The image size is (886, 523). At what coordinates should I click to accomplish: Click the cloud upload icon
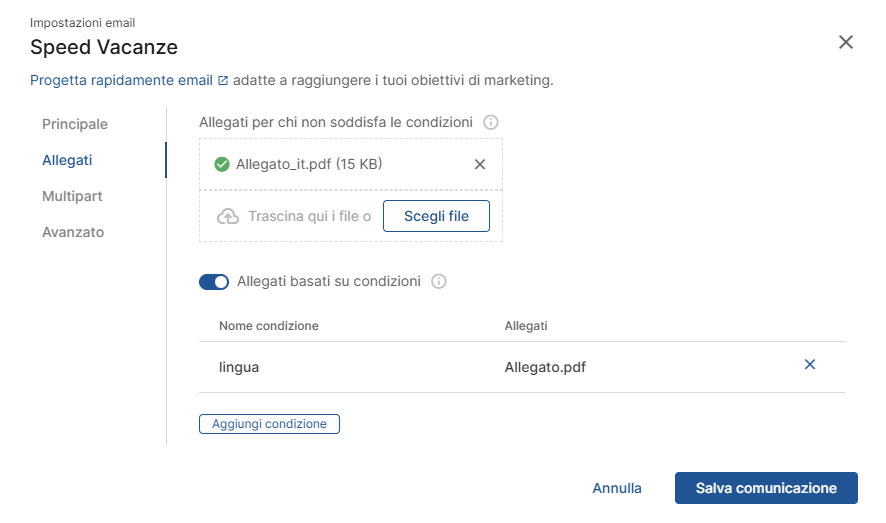tap(228, 216)
